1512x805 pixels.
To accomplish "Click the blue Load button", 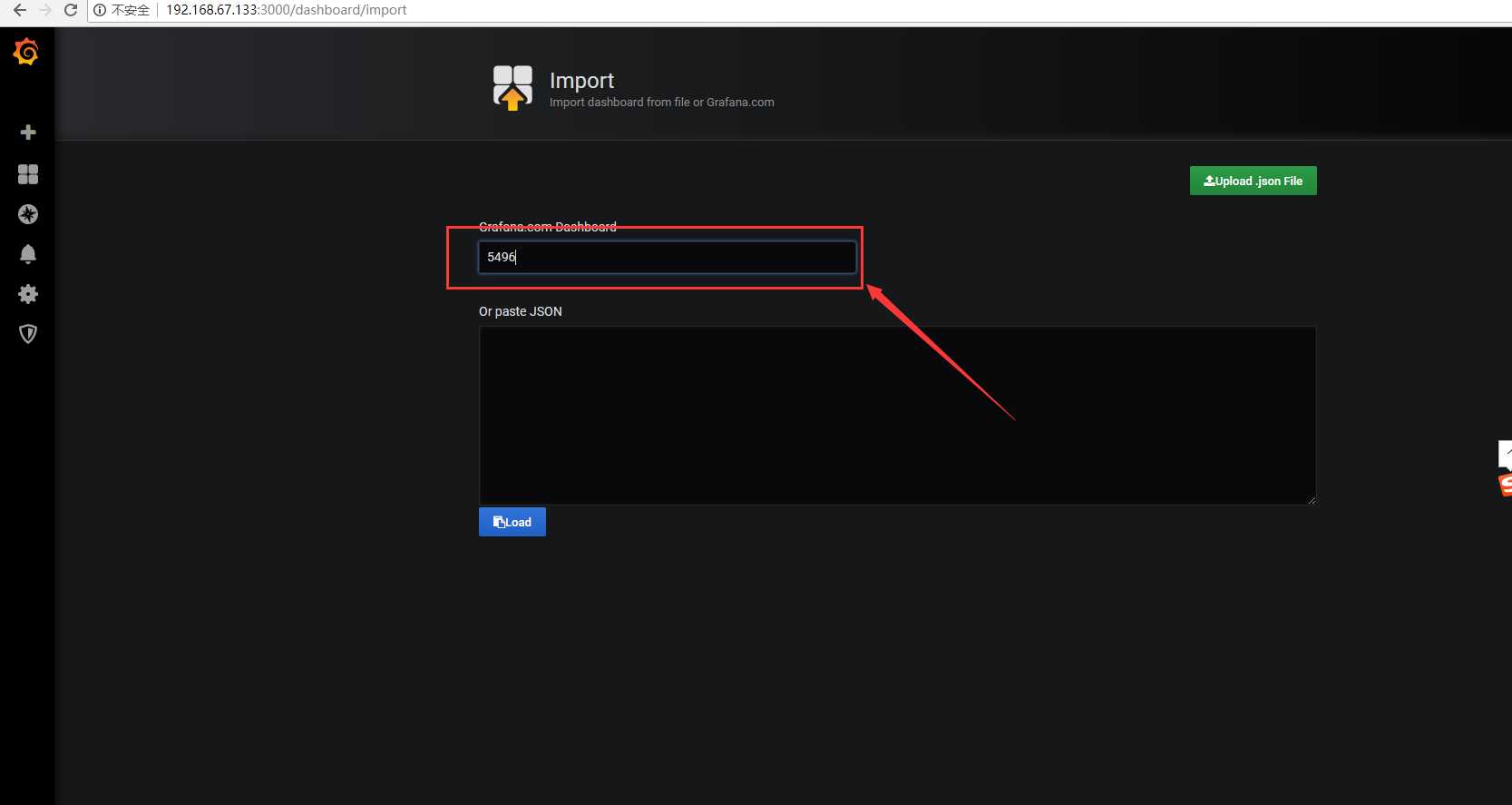I will (x=512, y=522).
